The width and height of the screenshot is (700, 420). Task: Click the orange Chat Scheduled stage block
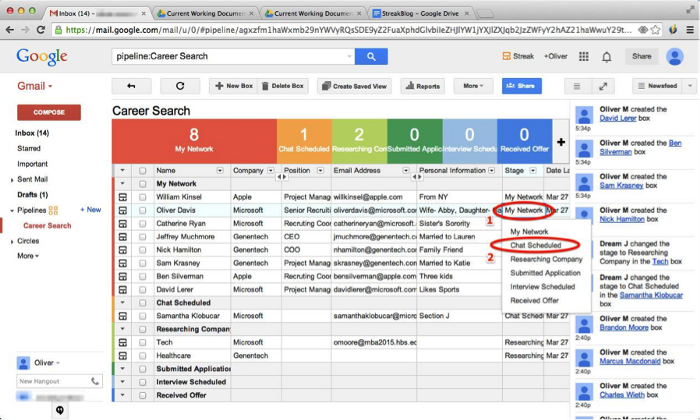click(304, 141)
